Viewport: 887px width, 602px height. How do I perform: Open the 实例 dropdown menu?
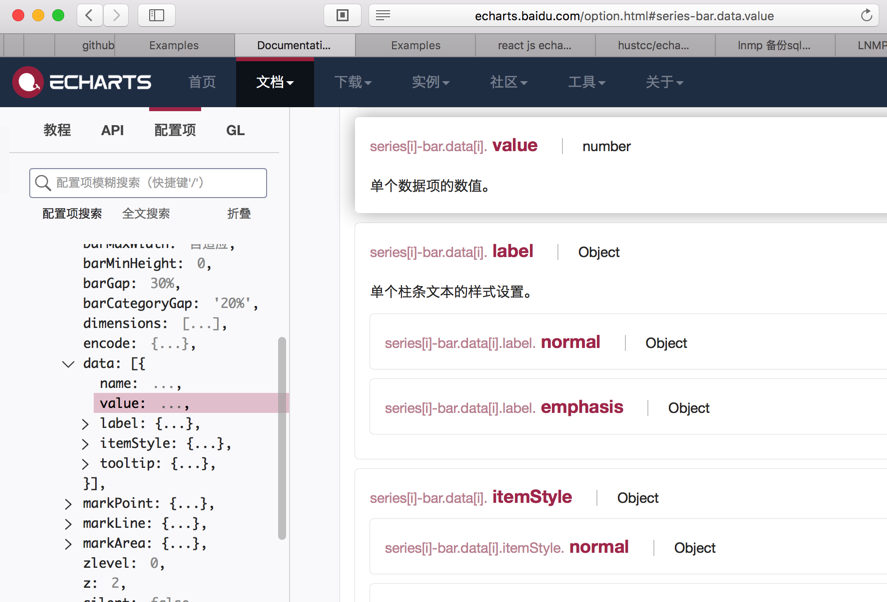430,82
